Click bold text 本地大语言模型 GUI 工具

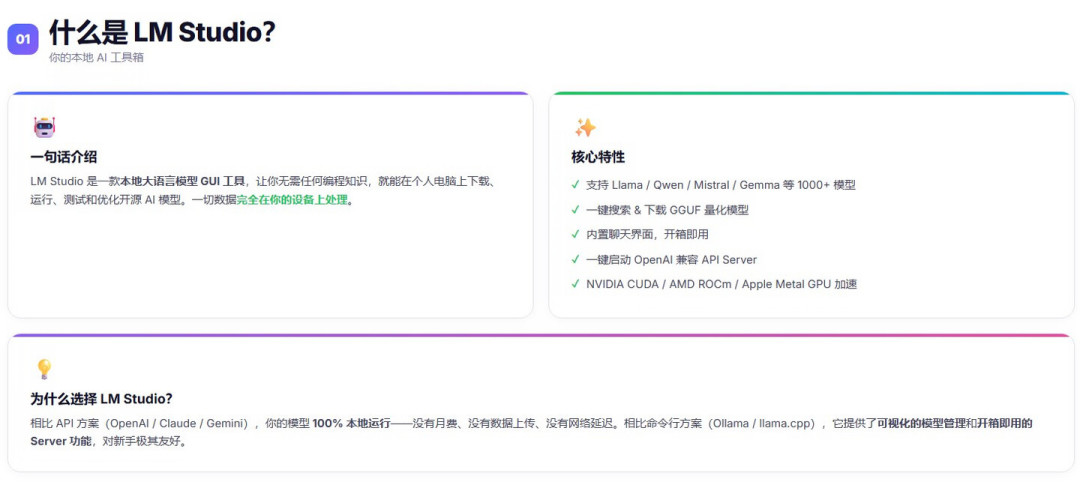coord(183,182)
